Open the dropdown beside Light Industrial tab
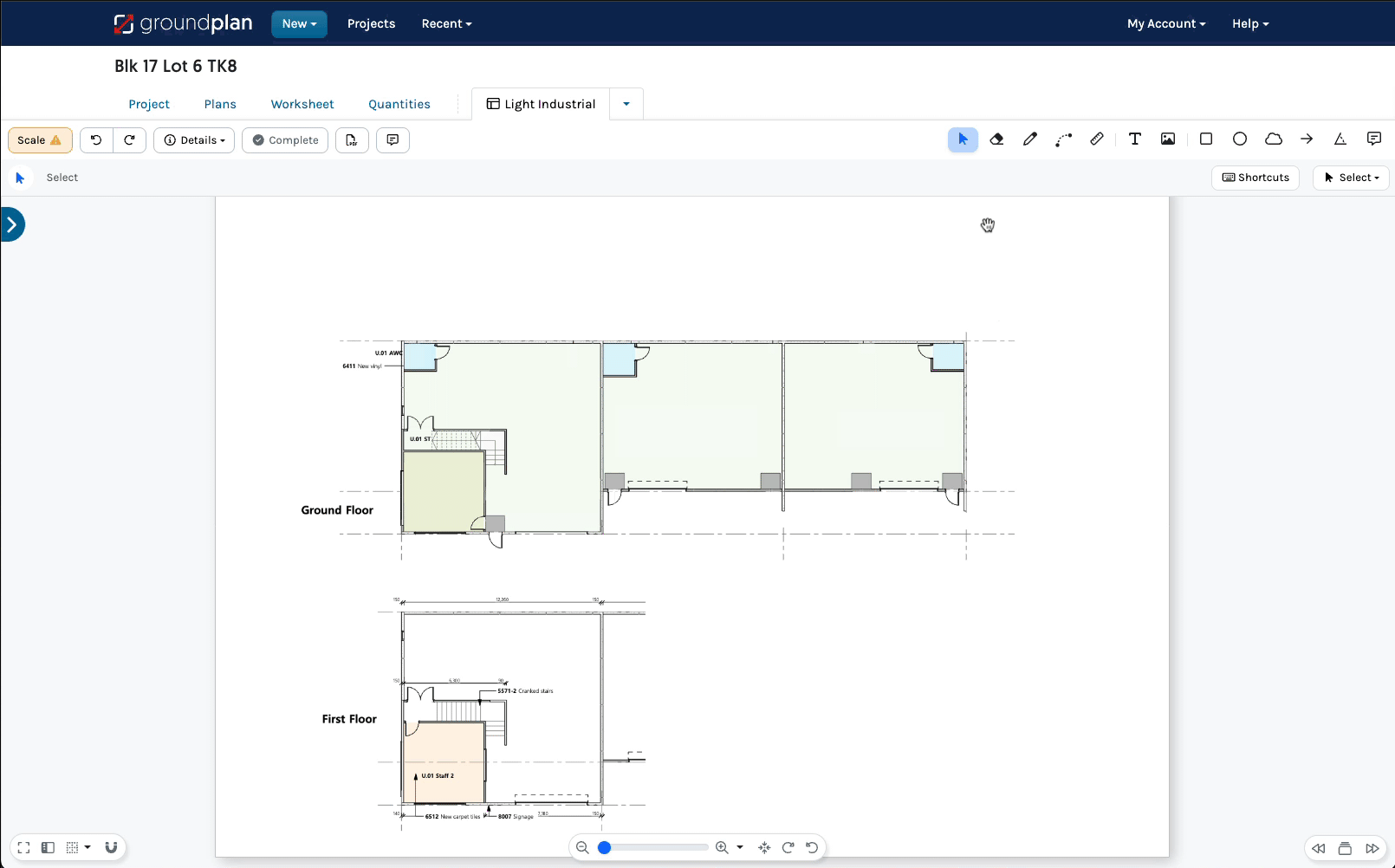 pyautogui.click(x=626, y=104)
